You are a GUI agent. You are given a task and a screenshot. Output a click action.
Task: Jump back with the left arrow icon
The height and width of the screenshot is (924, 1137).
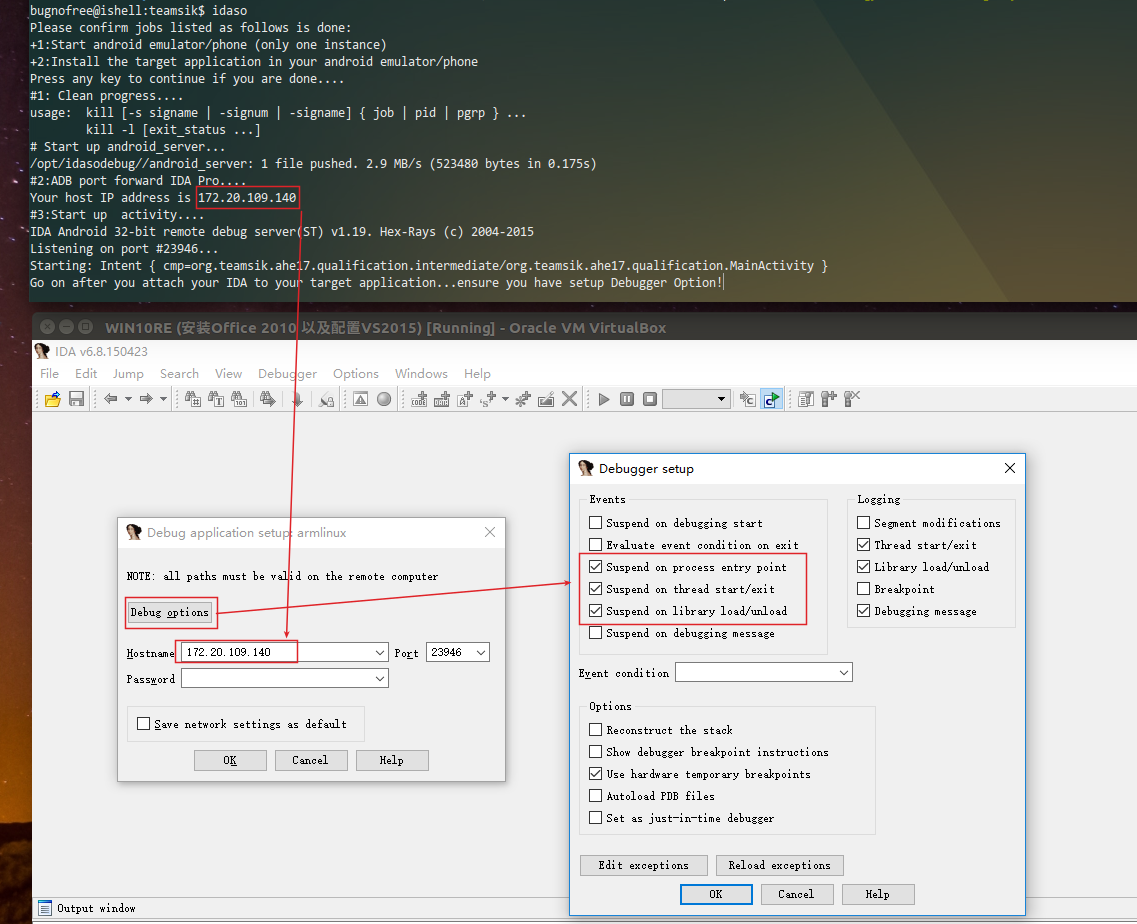tap(110, 399)
